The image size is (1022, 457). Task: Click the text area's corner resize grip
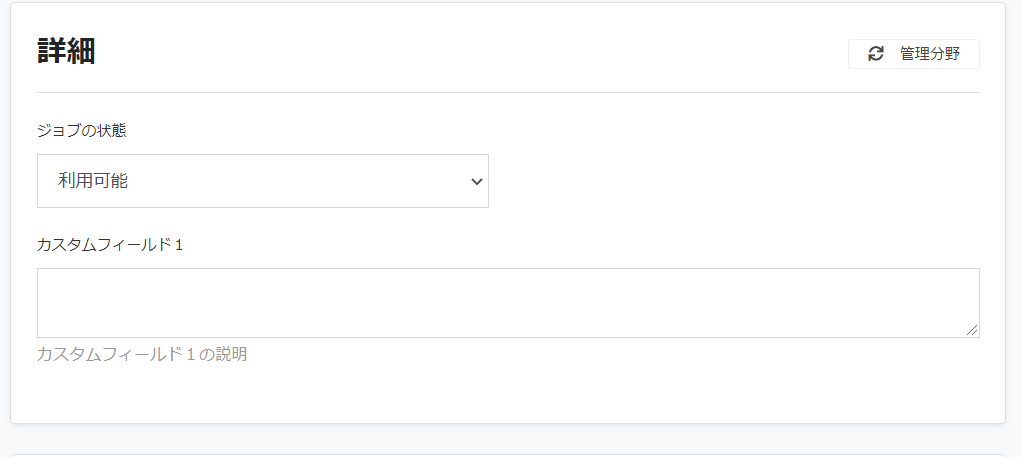(972, 331)
